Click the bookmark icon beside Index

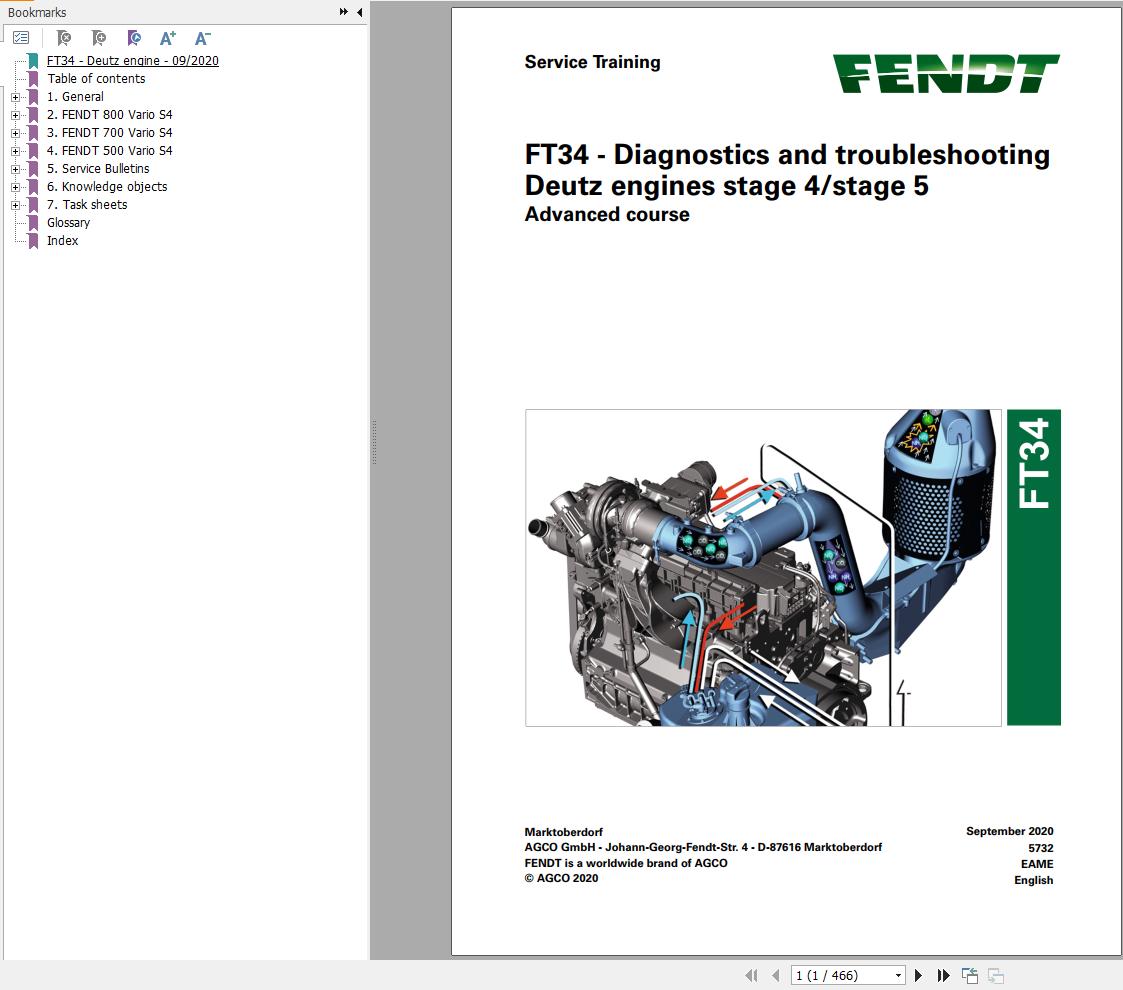(33, 241)
